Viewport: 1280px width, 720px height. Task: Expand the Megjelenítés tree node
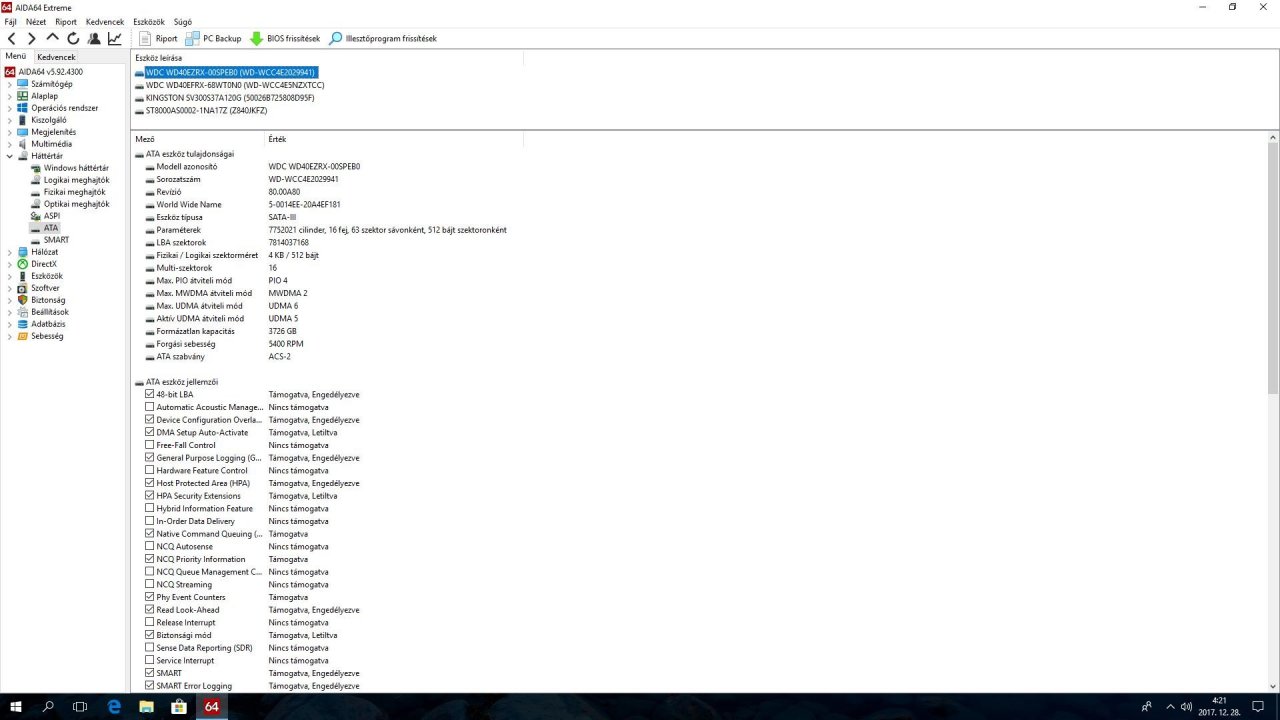point(10,132)
